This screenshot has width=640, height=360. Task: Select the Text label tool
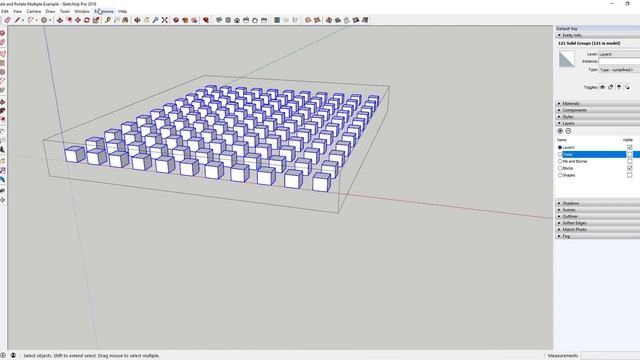pyautogui.click(x=117, y=20)
